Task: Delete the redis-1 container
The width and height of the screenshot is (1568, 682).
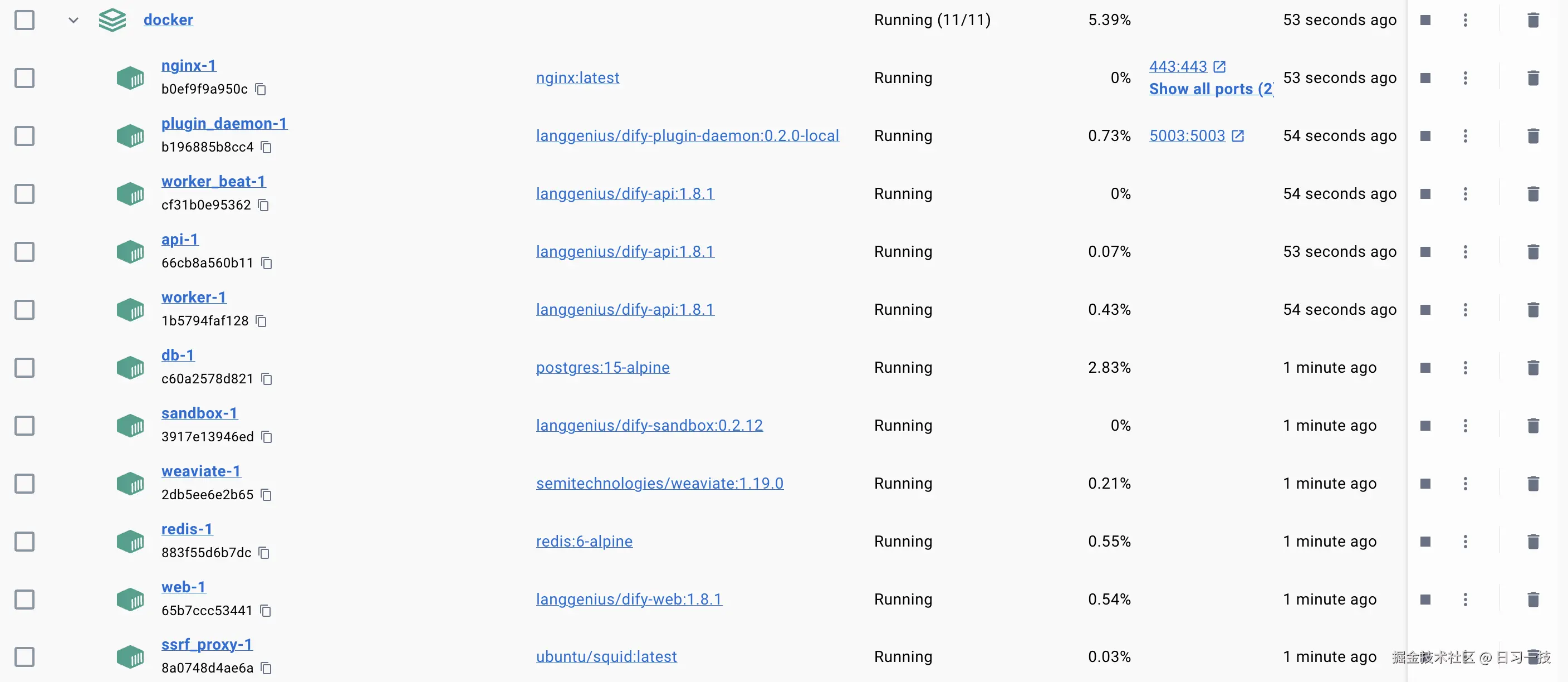Action: click(1533, 542)
